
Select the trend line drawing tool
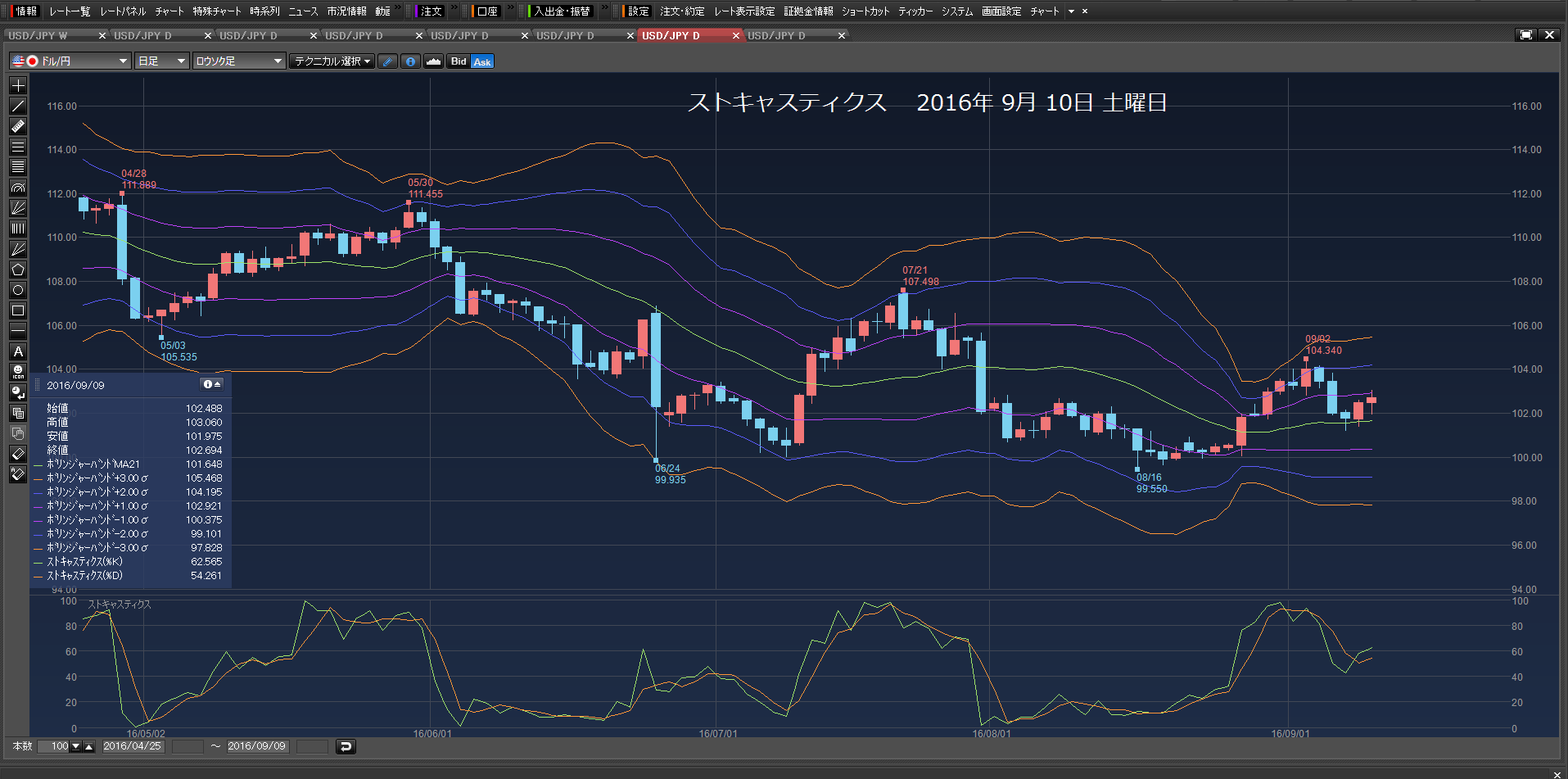18,106
